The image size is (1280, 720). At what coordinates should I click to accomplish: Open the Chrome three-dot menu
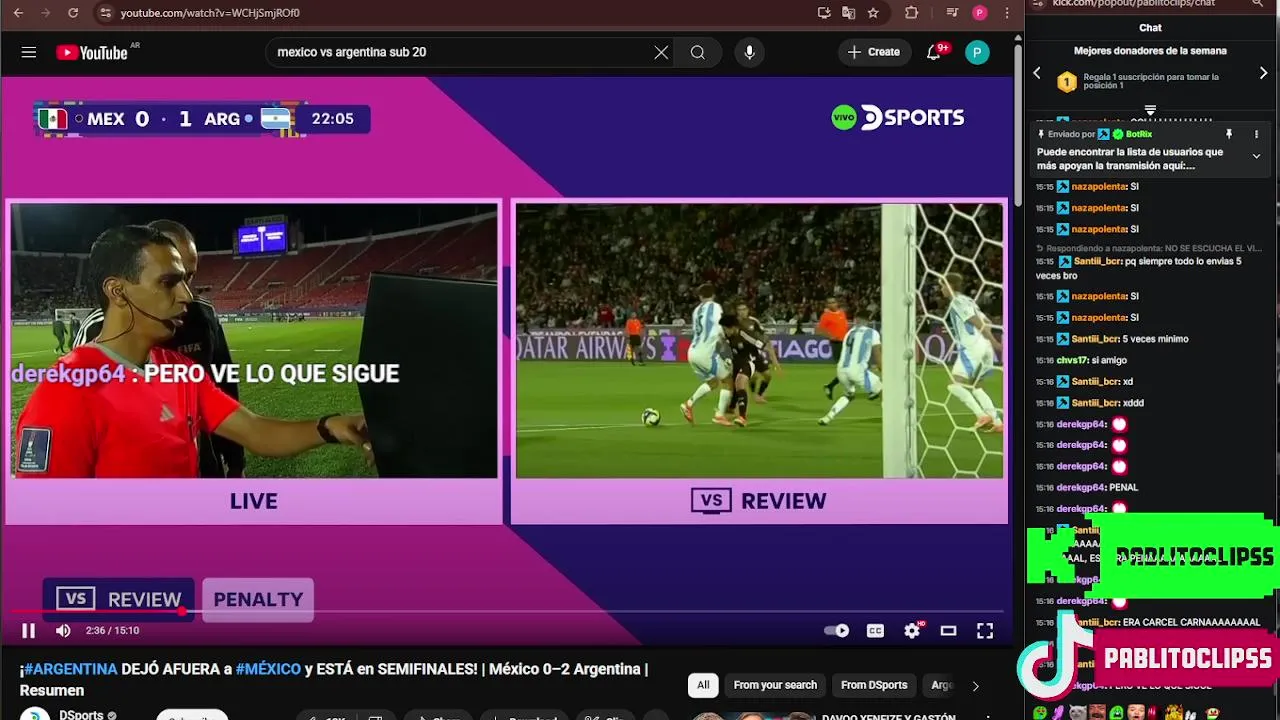1007,13
